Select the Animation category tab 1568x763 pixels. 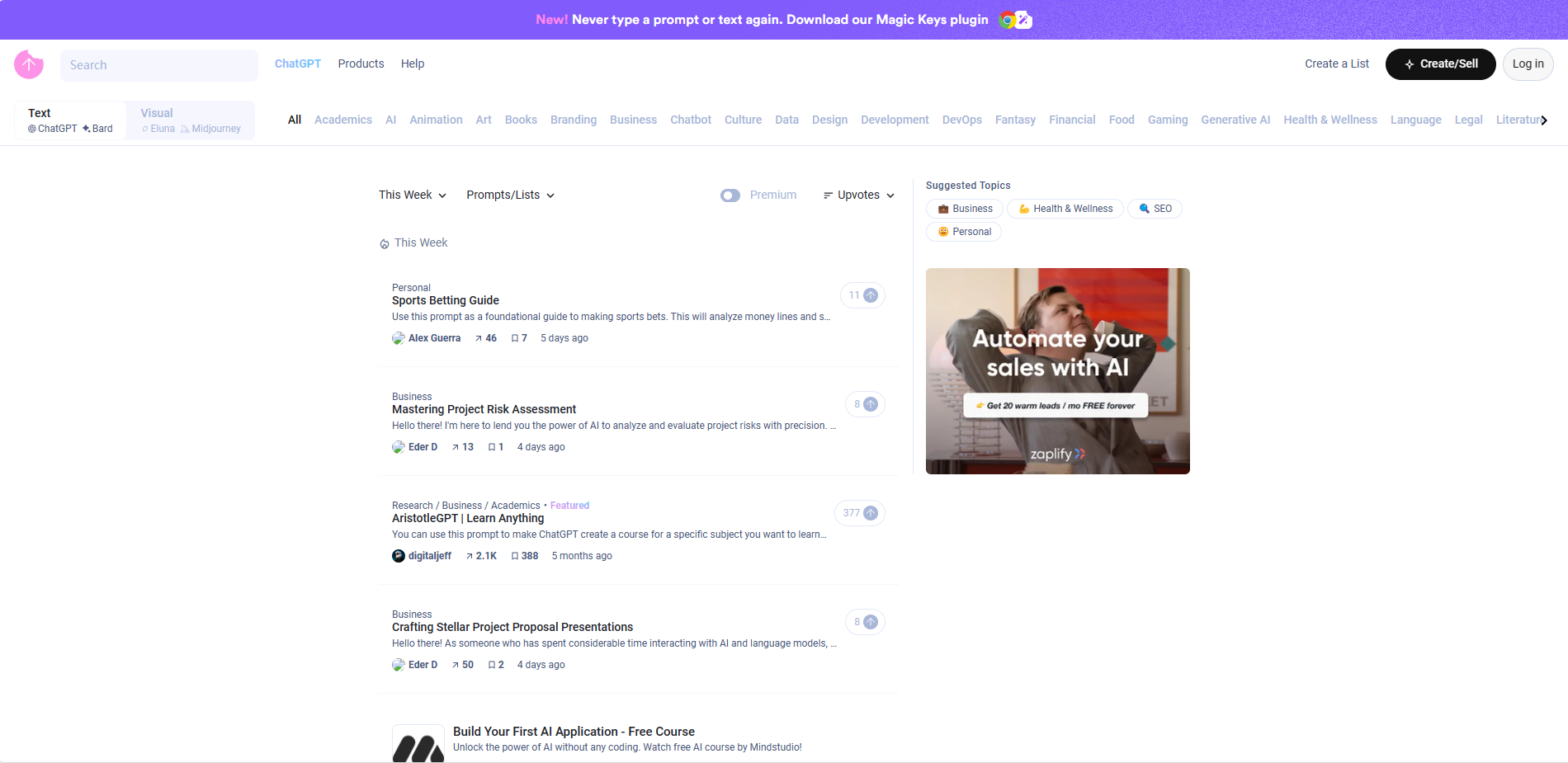436,120
